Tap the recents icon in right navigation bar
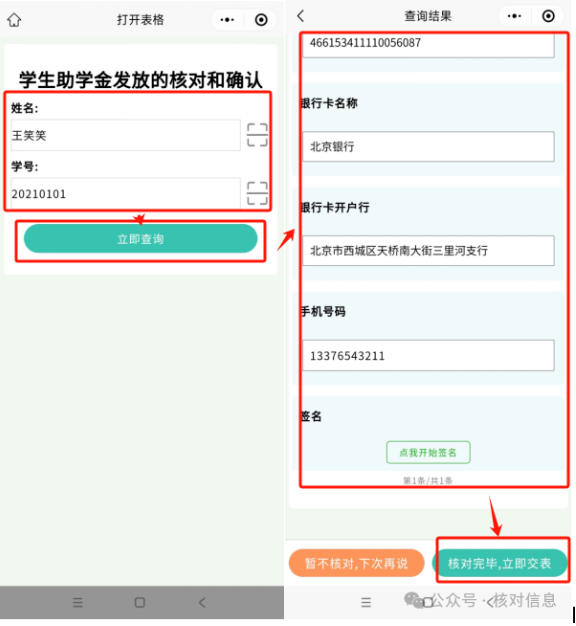Image resolution: width=576 pixels, height=626 pixels. pos(366,602)
